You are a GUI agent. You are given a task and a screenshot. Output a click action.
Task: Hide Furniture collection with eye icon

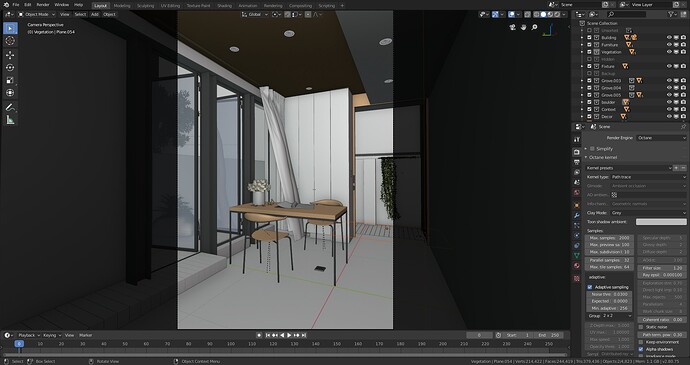click(x=669, y=45)
